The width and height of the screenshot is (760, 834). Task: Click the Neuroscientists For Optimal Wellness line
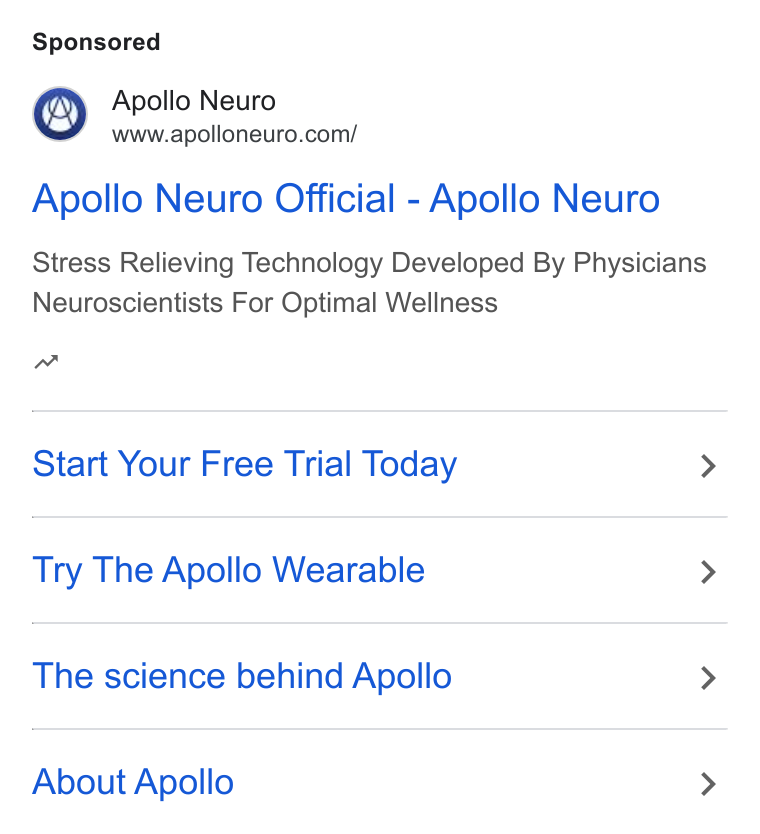[x=265, y=303]
